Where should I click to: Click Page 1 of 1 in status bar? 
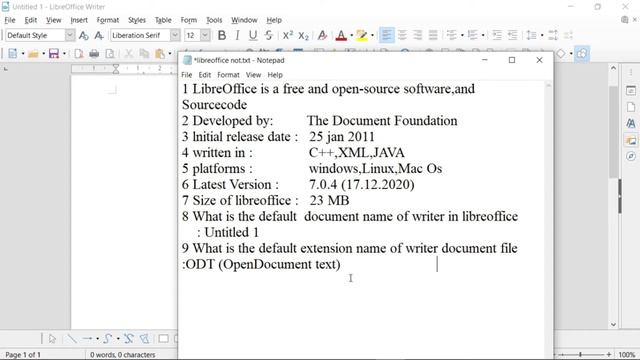[23, 355]
